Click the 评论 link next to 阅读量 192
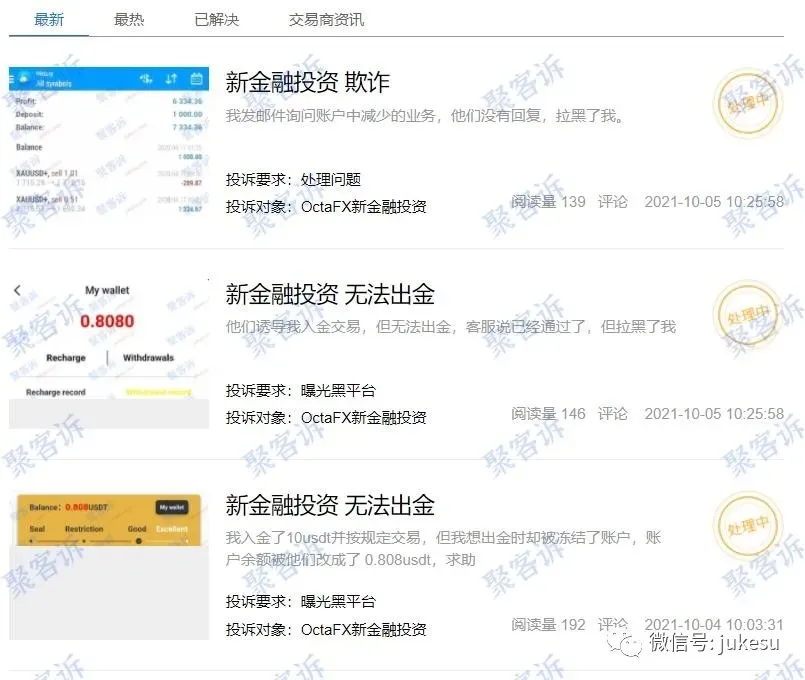Image resolution: width=805 pixels, height=680 pixels. pyautogui.click(x=612, y=625)
